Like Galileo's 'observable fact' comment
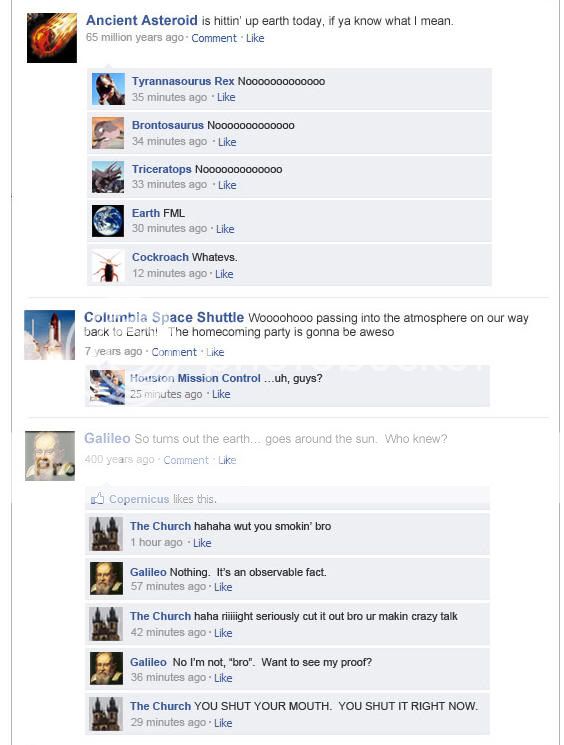Image resolution: width=564 pixels, height=745 pixels. pyautogui.click(x=223, y=587)
